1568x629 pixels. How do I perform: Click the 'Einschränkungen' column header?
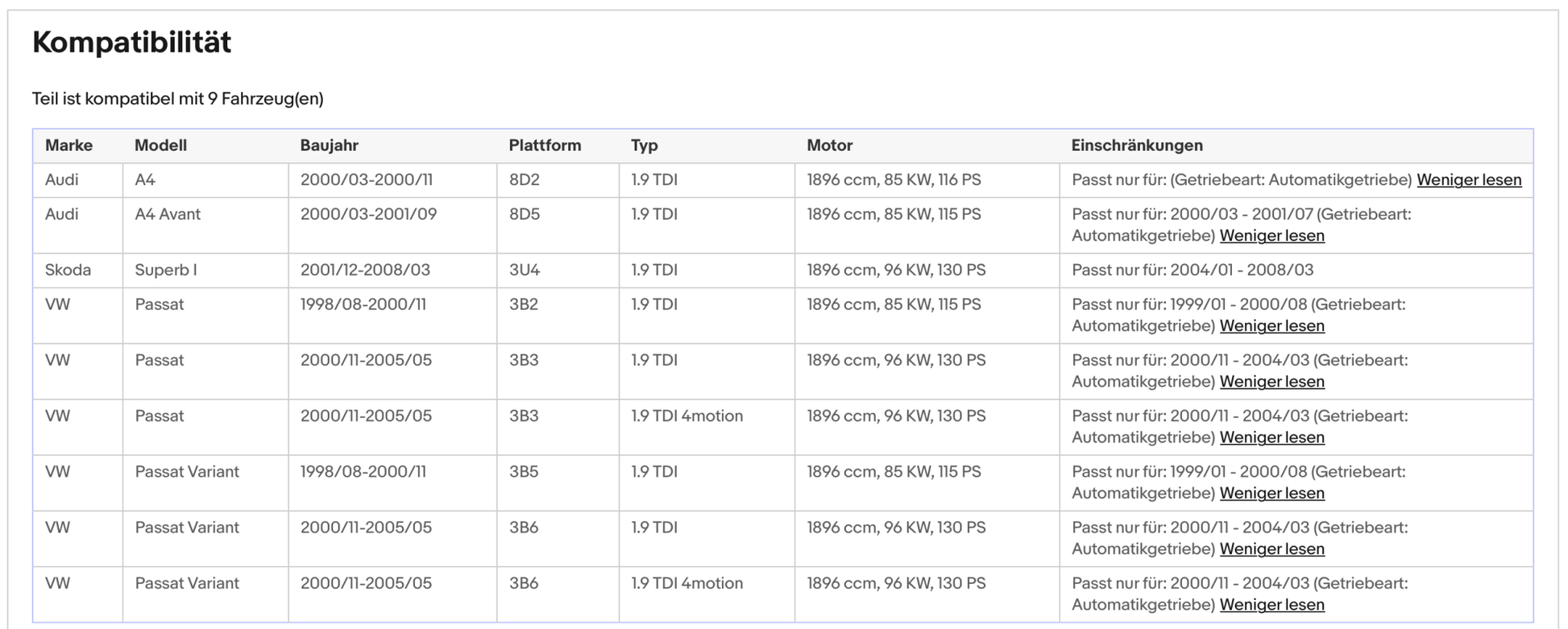[x=1136, y=146]
